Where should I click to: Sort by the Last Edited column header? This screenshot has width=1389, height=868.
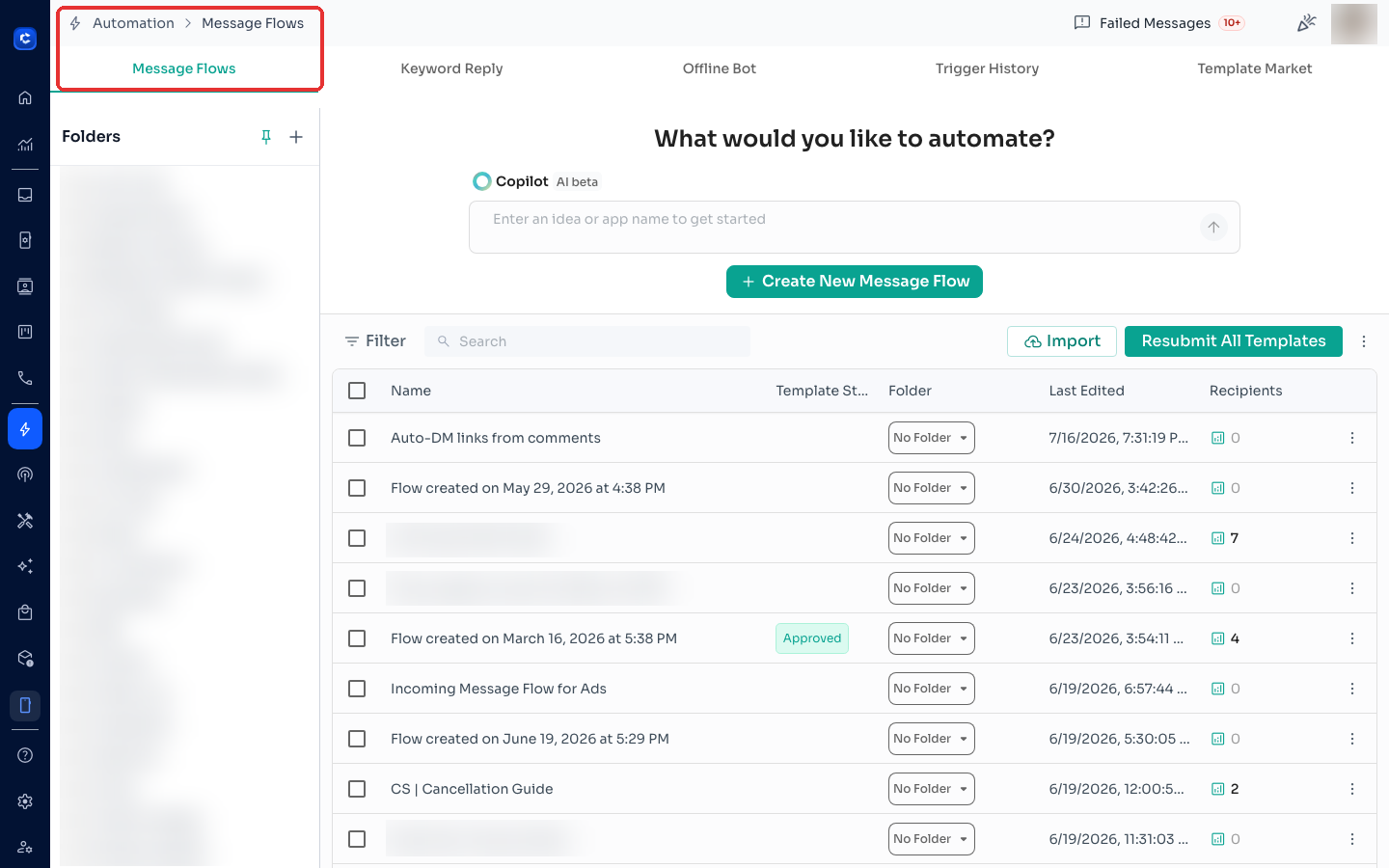pyautogui.click(x=1087, y=391)
